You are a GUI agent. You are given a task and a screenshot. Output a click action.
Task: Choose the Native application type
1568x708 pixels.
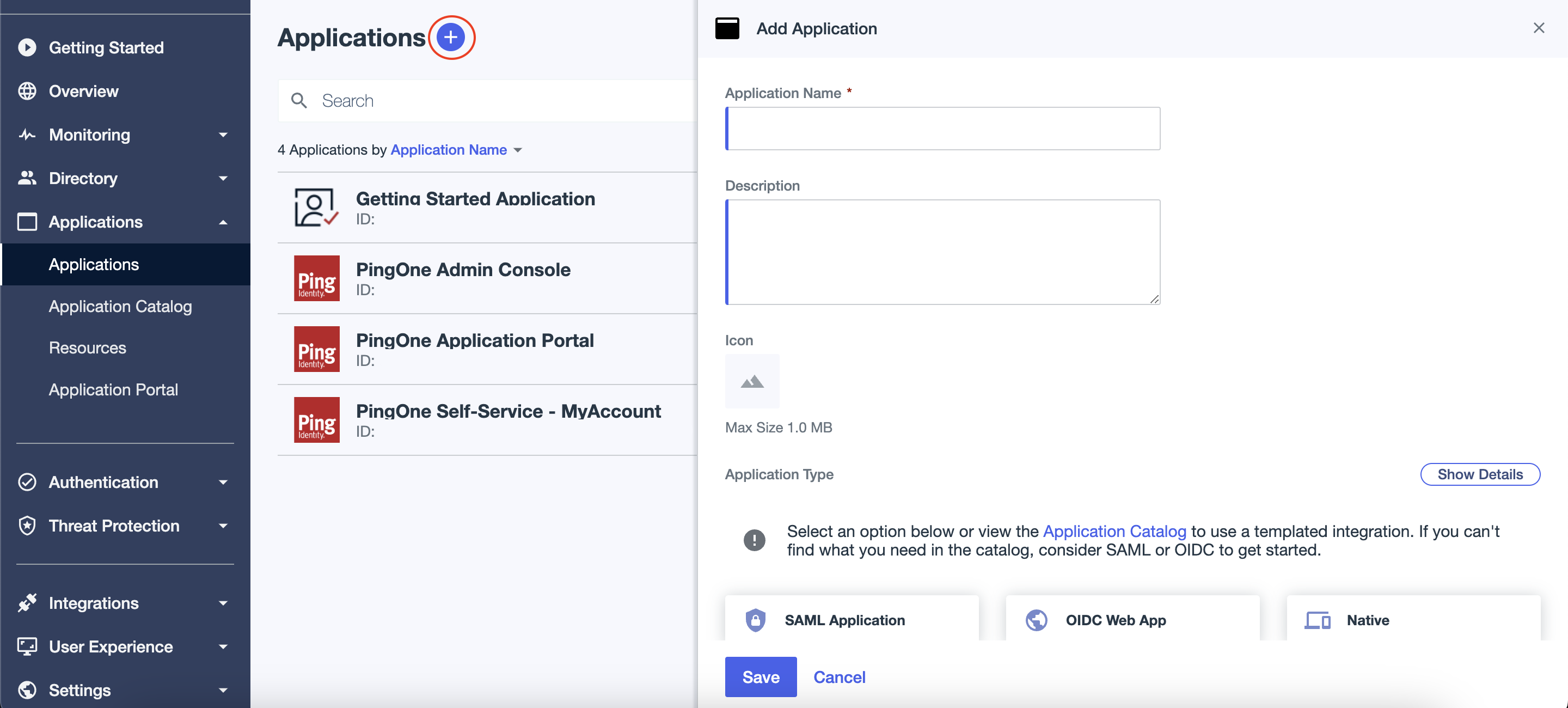[x=1367, y=620]
